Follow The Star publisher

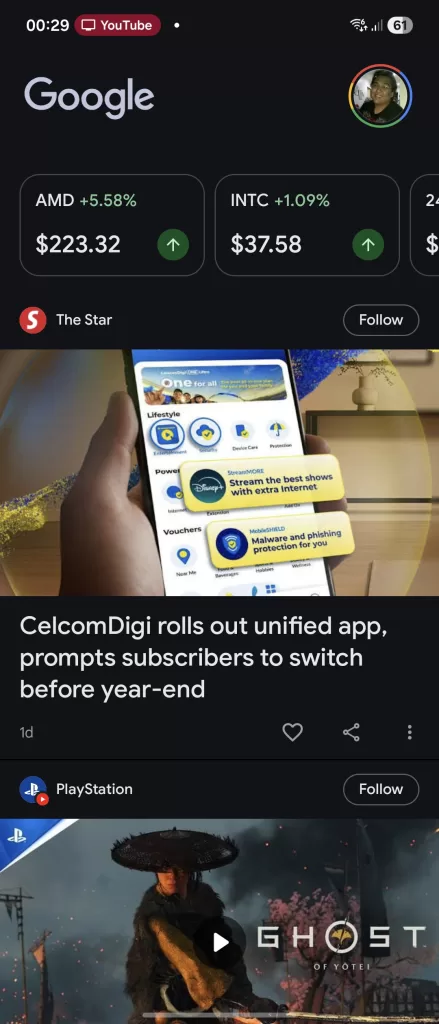pyautogui.click(x=381, y=320)
